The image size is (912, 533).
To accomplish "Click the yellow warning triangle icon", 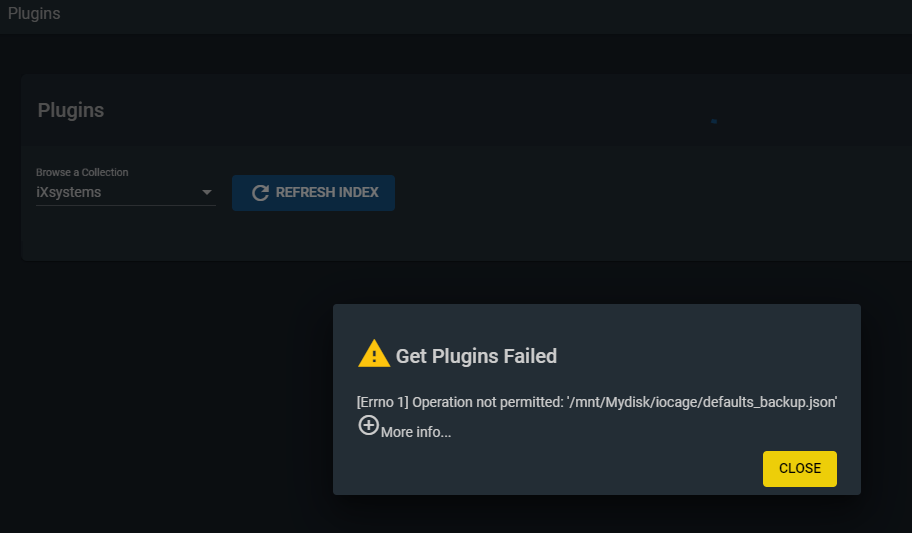I will [x=373, y=354].
